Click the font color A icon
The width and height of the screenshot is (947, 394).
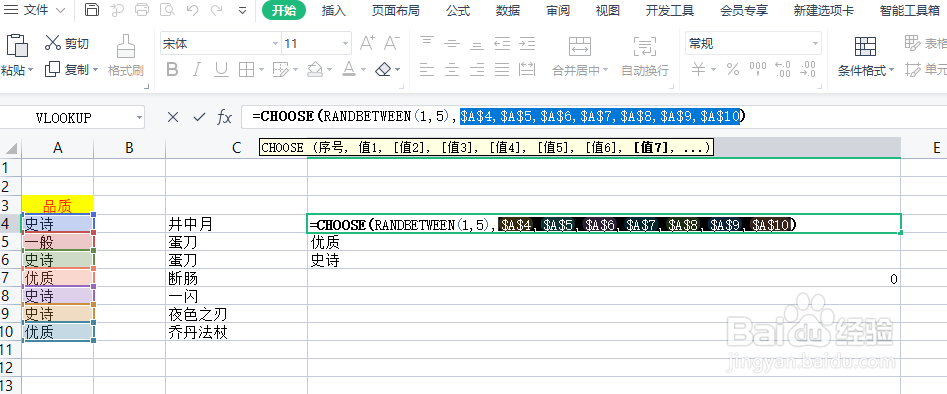coord(348,69)
